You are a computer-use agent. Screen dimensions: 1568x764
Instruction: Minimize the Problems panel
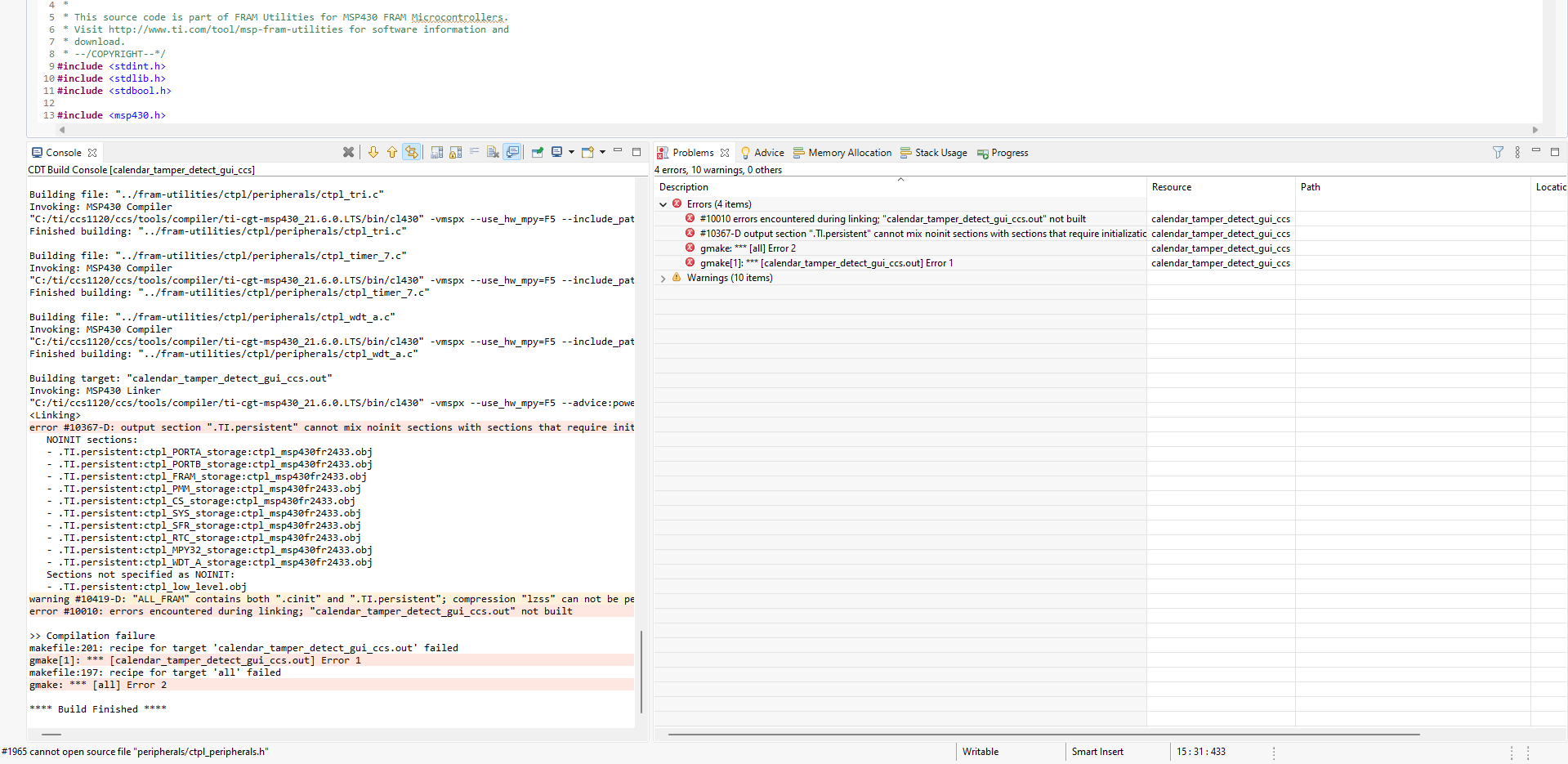(1536, 151)
